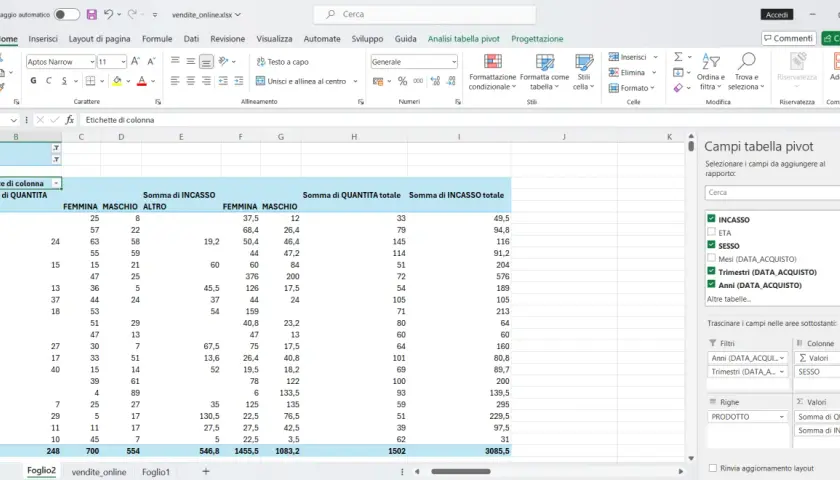The height and width of the screenshot is (480, 840).
Task: Open PRODOTTO row field dropdown
Action: [782, 417]
